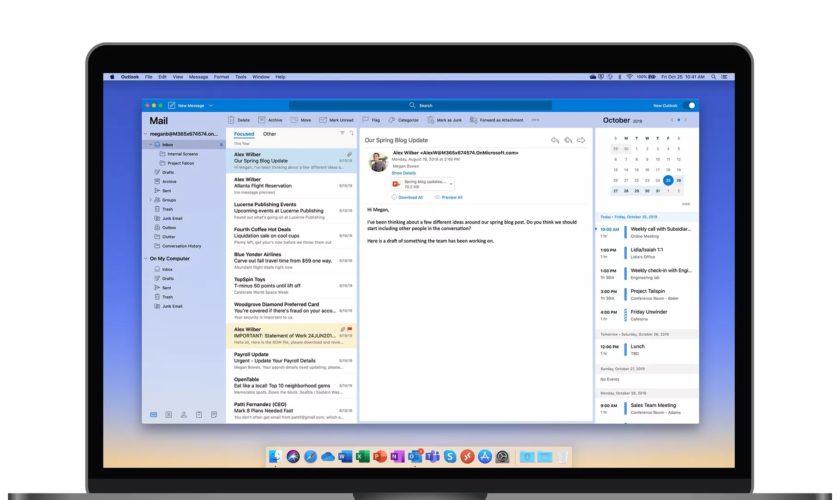840x500 pixels.
Task: Open the New Message dropdown arrow
Action: [211, 106]
